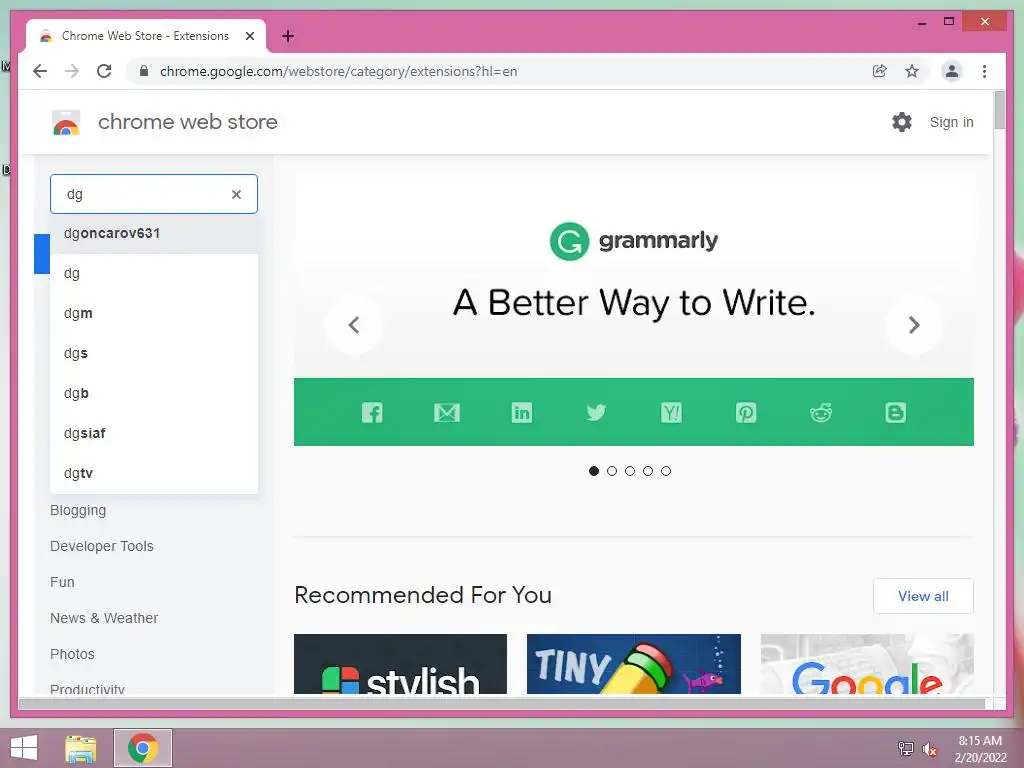The height and width of the screenshot is (768, 1024).
Task: Show next carousel slide
Action: pyautogui.click(x=914, y=325)
